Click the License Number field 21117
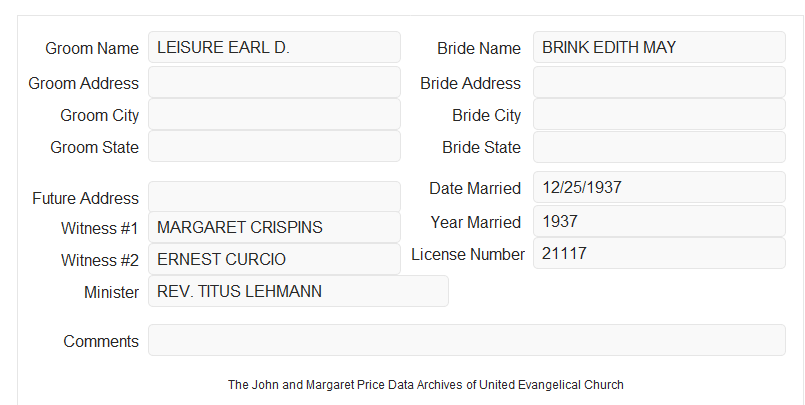Screen dimensions: 805x405 tap(659, 253)
